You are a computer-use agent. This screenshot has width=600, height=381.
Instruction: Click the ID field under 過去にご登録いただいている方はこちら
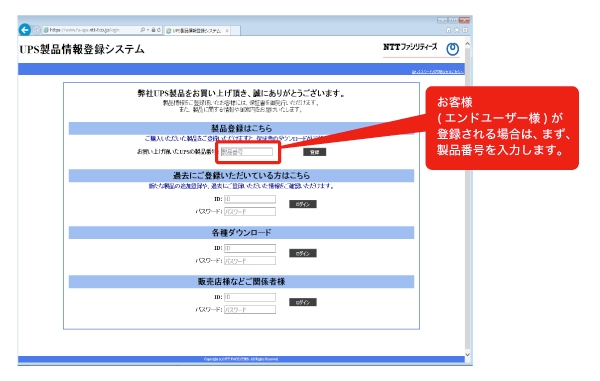point(249,199)
